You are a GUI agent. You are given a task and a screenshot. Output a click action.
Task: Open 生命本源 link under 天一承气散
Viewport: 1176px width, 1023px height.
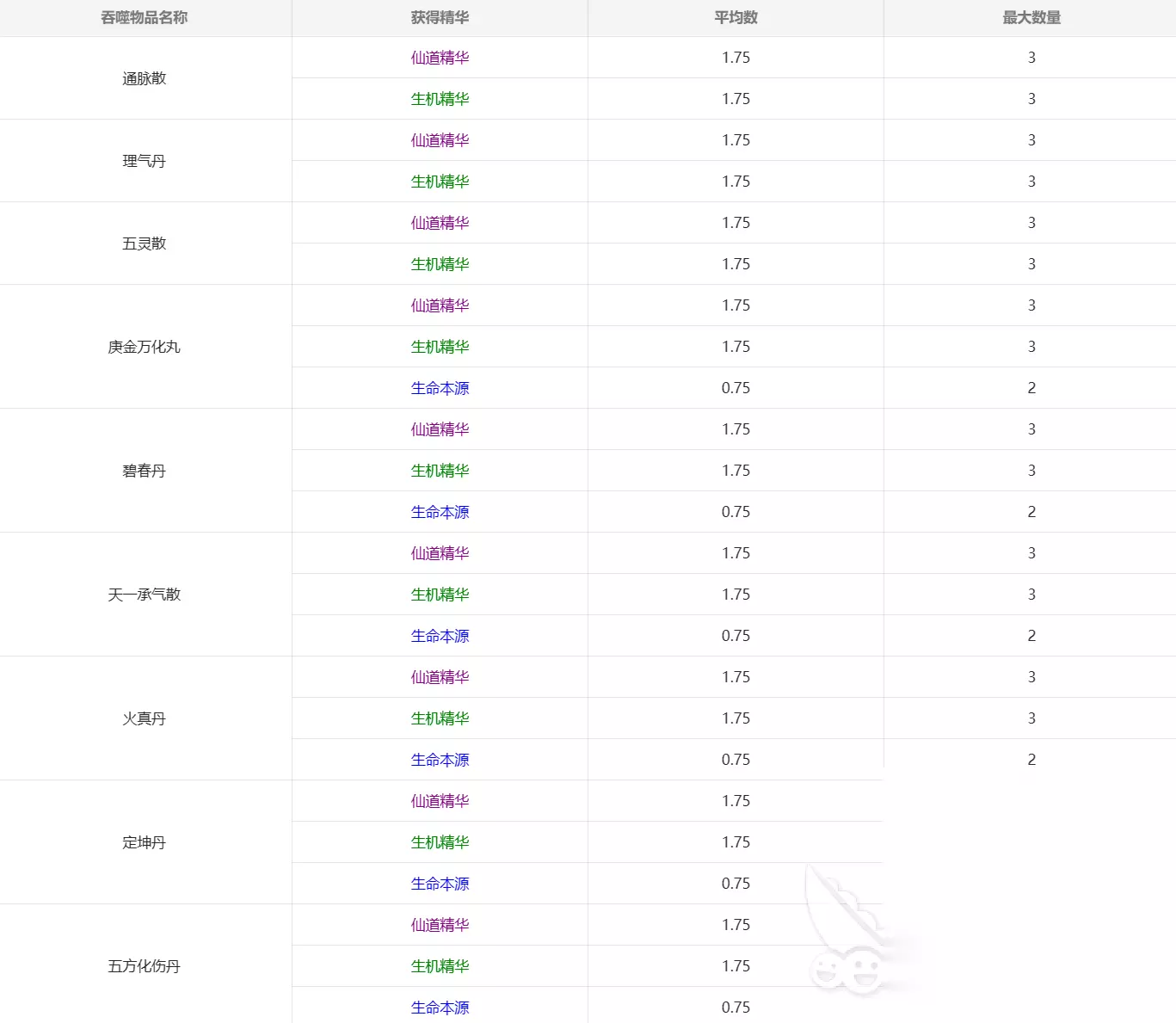440,636
